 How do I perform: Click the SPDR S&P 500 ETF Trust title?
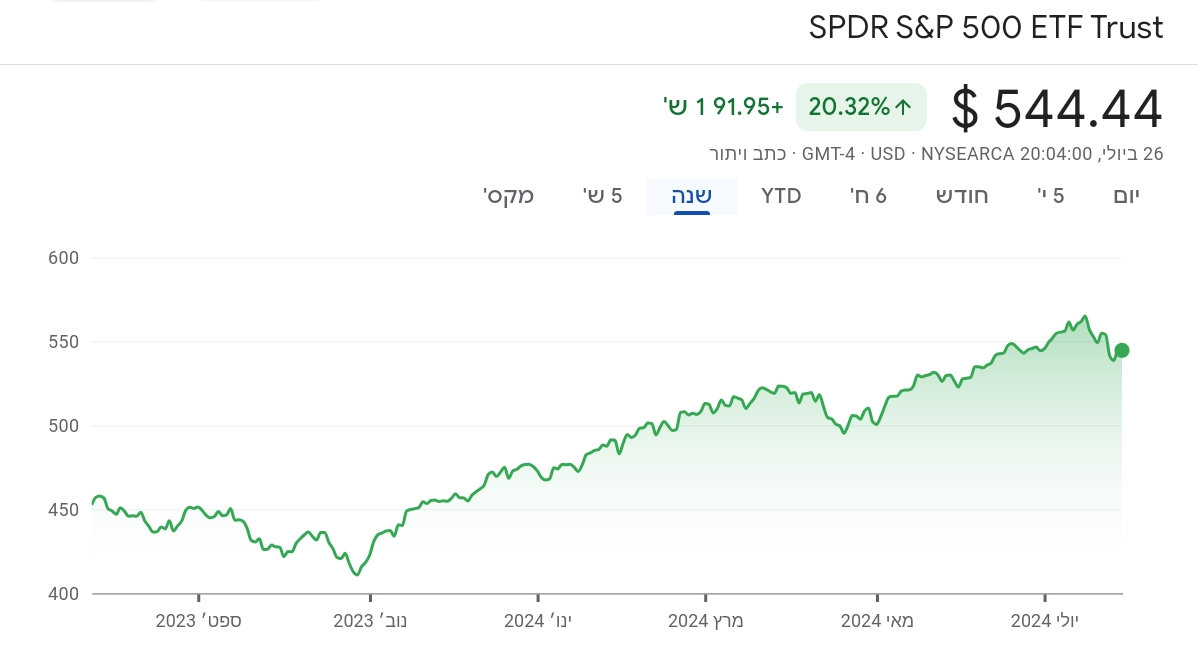click(x=986, y=28)
